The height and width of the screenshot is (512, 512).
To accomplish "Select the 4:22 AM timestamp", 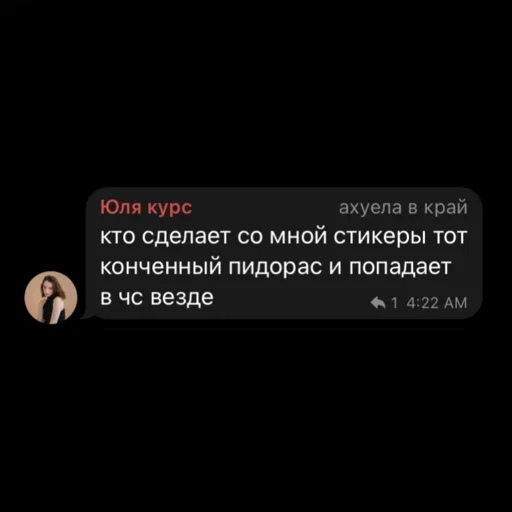I will click(x=437, y=303).
